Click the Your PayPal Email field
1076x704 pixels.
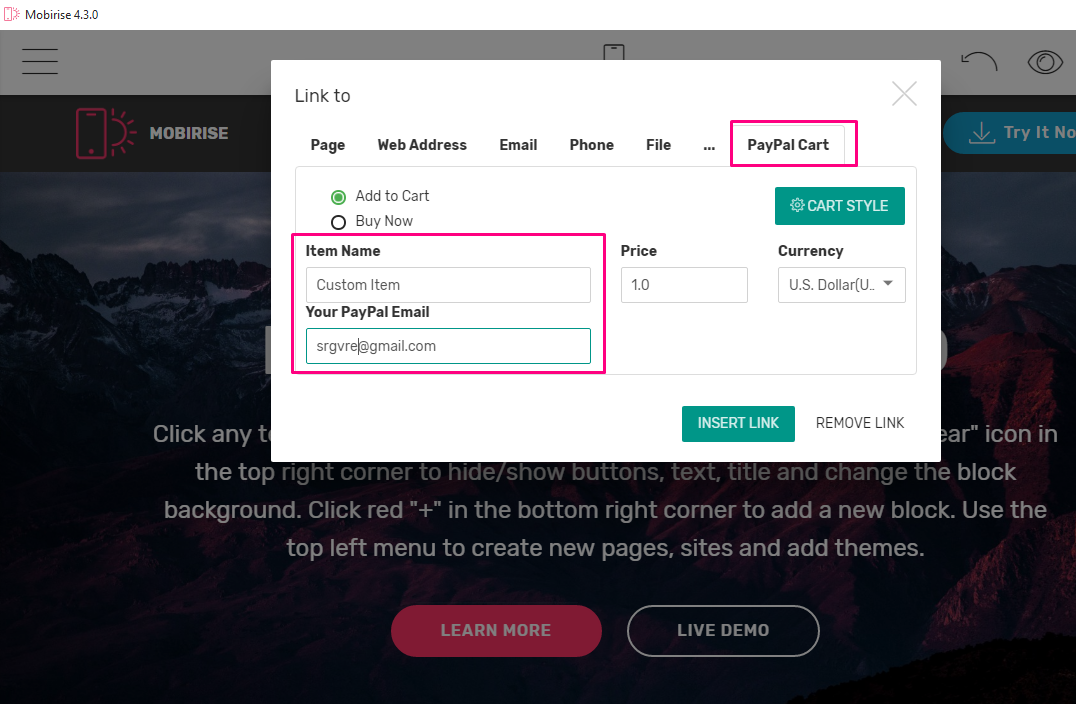[x=448, y=346]
